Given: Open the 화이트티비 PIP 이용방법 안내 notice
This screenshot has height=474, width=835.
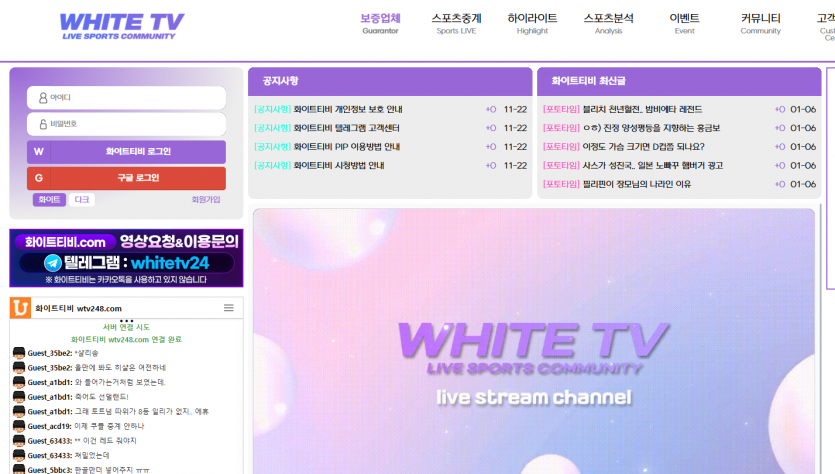Looking at the screenshot, I should 346,147.
